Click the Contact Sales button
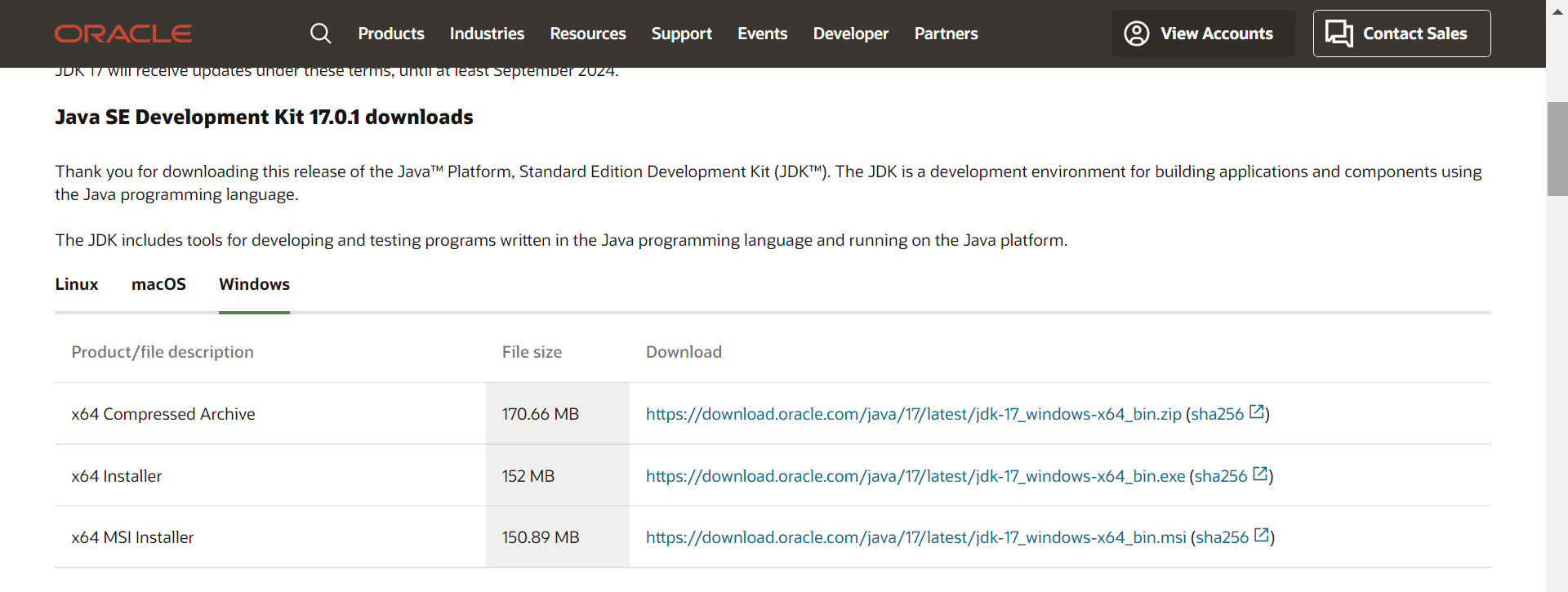Viewport: 1568px width, 592px height. click(1402, 33)
